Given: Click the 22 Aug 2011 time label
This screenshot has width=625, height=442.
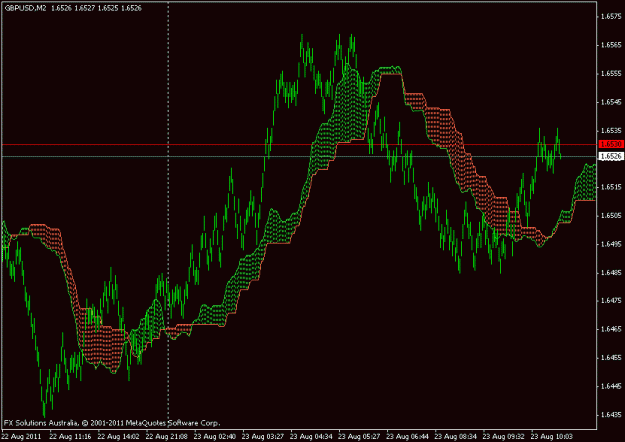Looking at the screenshot, I should 21,436.
